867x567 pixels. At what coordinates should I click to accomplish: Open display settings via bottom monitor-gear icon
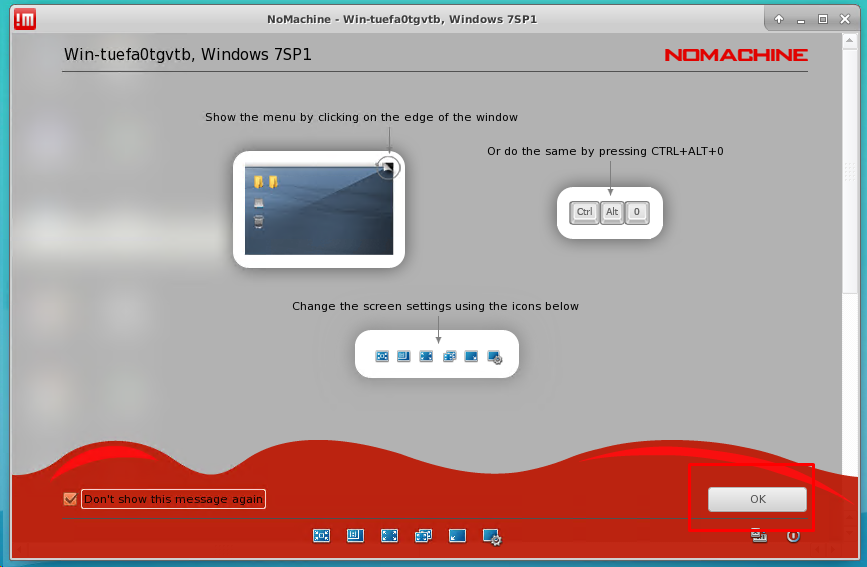click(492, 537)
